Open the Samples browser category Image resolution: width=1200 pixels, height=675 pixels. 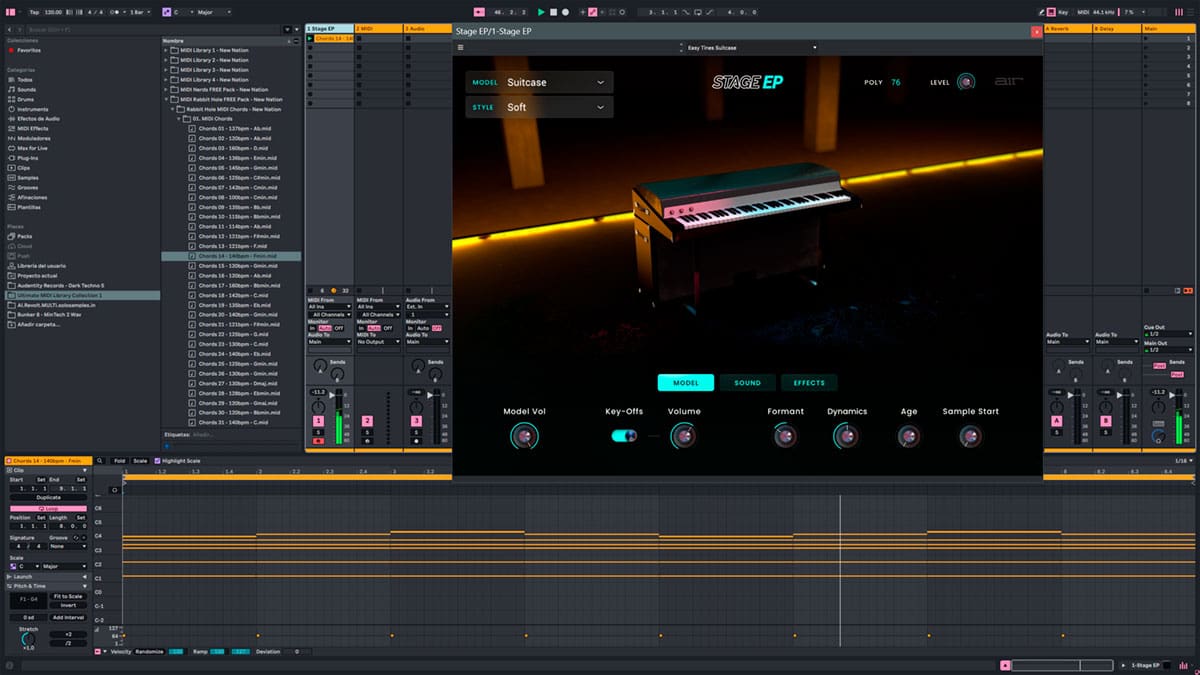[27, 177]
